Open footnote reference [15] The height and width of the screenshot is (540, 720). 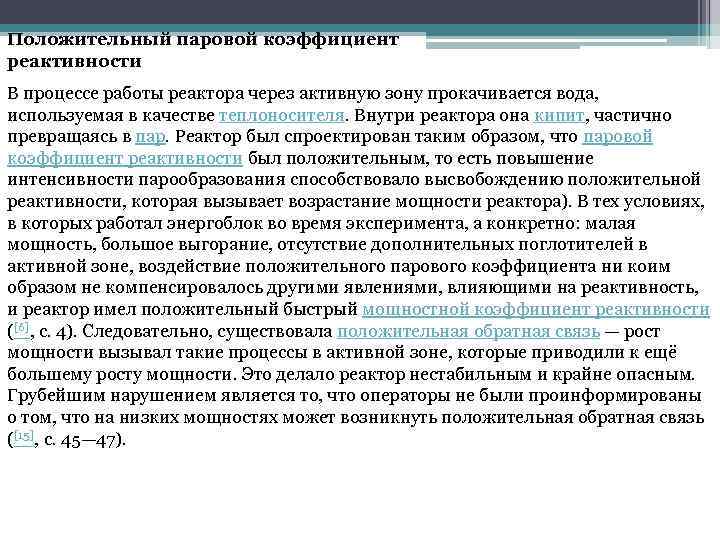pos(23,436)
